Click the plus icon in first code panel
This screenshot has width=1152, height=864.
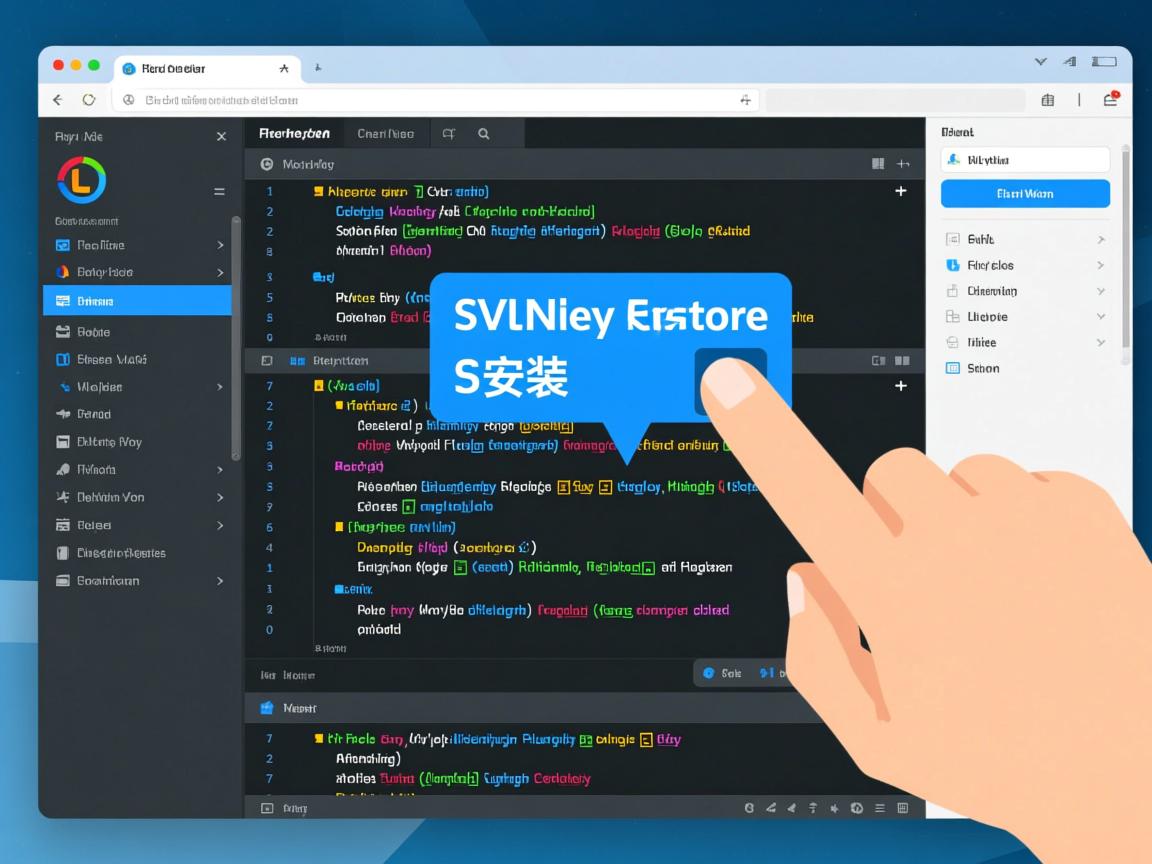click(900, 191)
